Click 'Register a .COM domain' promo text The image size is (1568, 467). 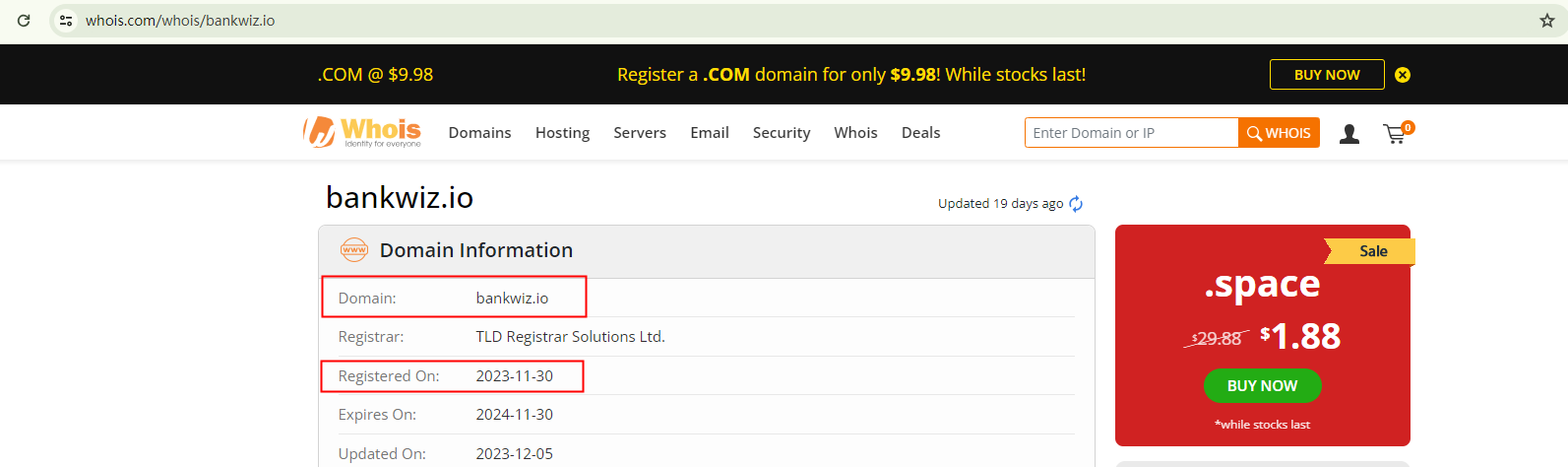851,75
